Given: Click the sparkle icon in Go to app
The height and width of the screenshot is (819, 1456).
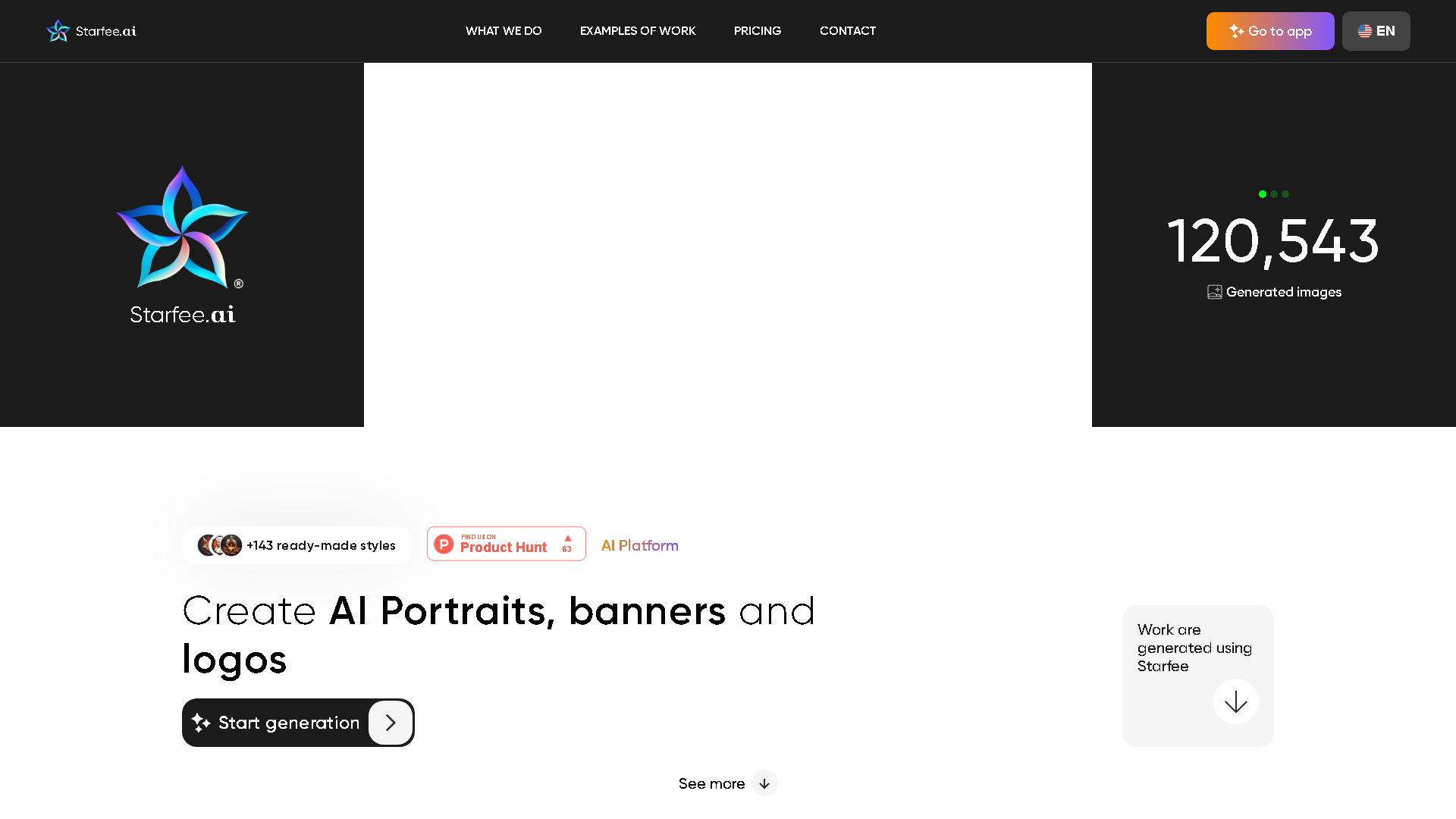Looking at the screenshot, I should tap(1237, 31).
